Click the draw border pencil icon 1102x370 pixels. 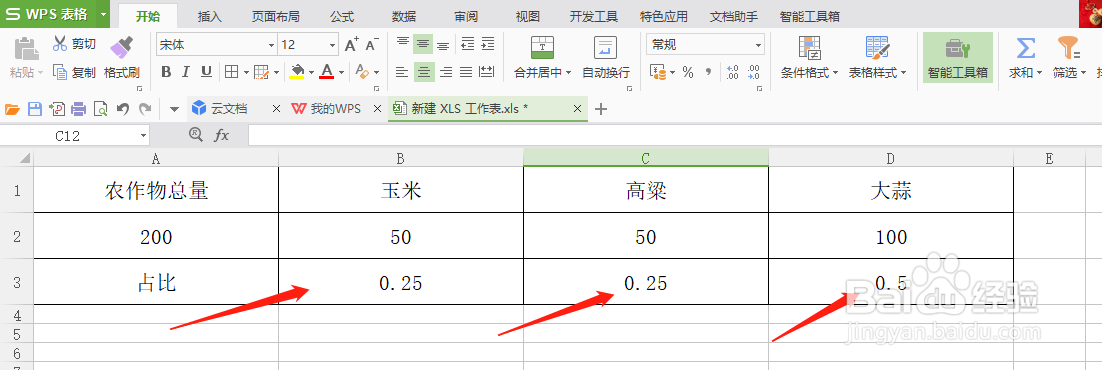[x=261, y=72]
